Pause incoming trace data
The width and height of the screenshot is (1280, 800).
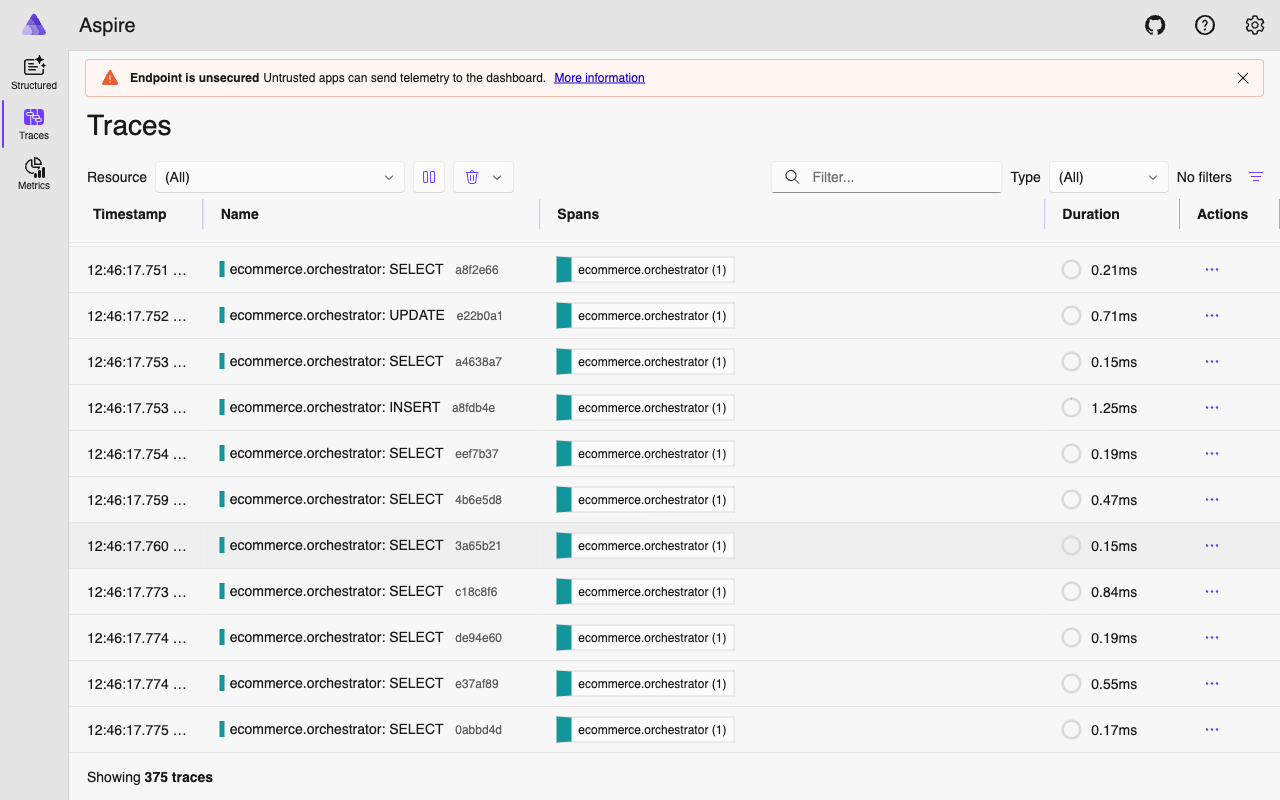click(x=428, y=177)
